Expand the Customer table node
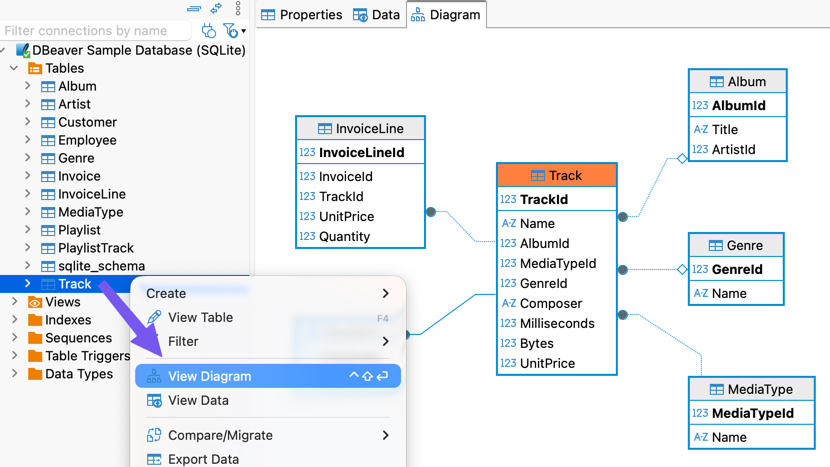The height and width of the screenshot is (467, 830). coord(28,122)
